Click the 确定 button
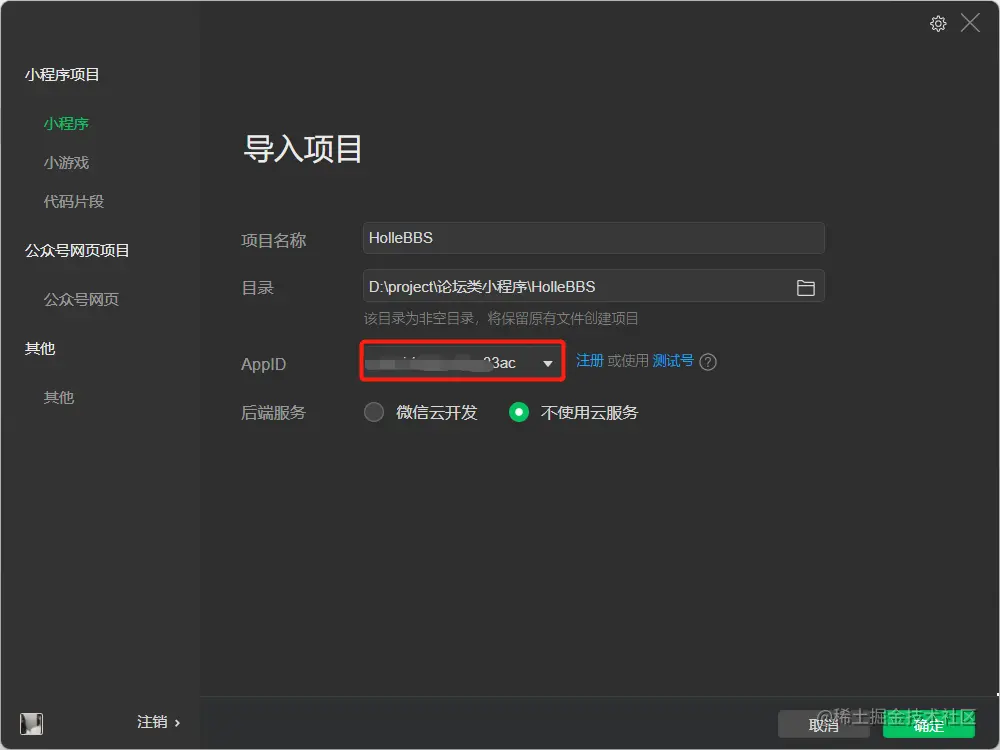The height and width of the screenshot is (750, 1000). pos(929,724)
